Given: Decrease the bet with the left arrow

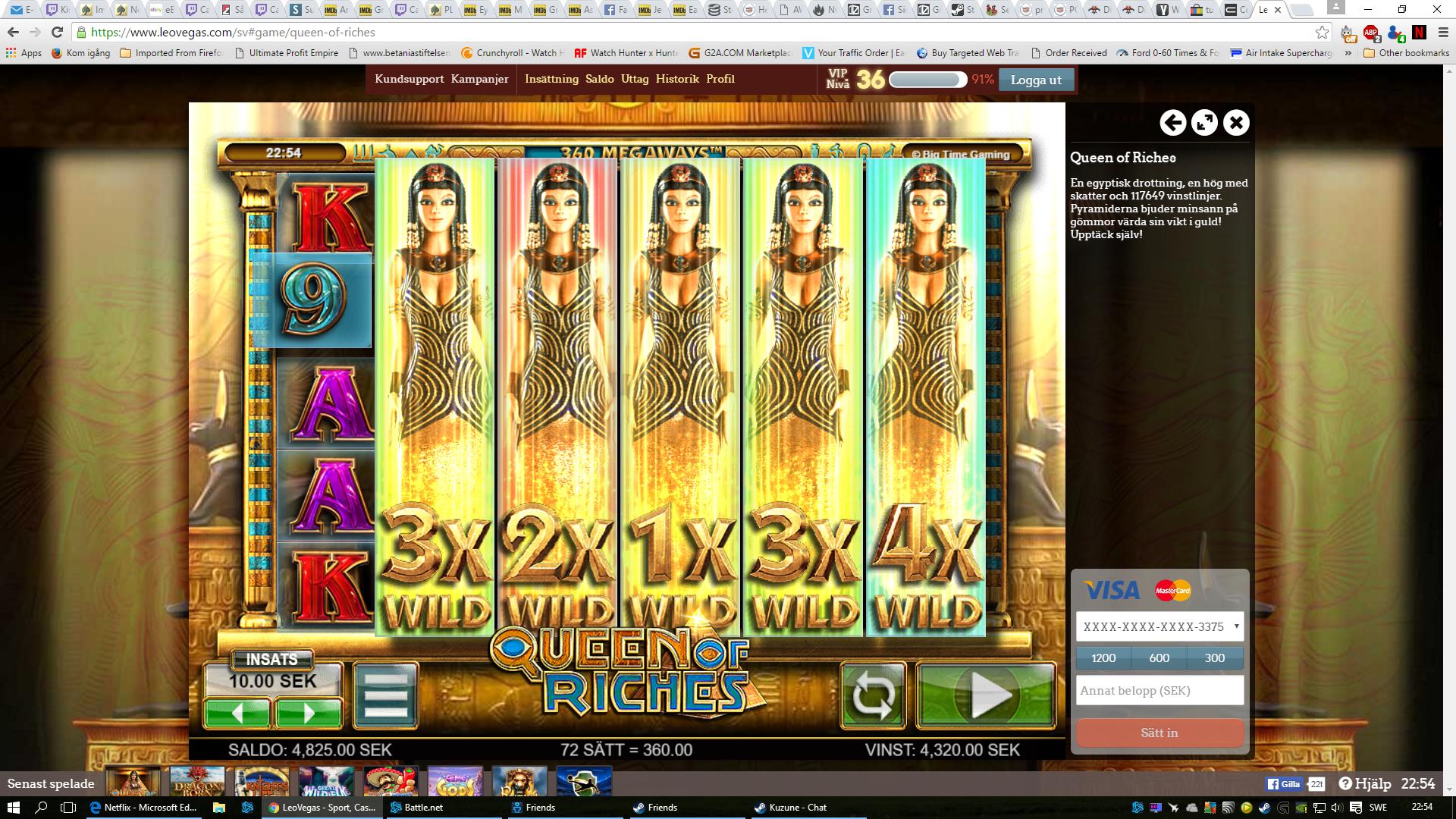Looking at the screenshot, I should 237,714.
